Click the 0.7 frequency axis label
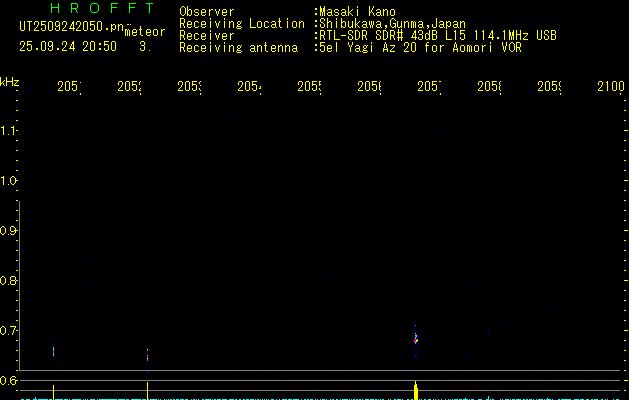 tap(8, 331)
